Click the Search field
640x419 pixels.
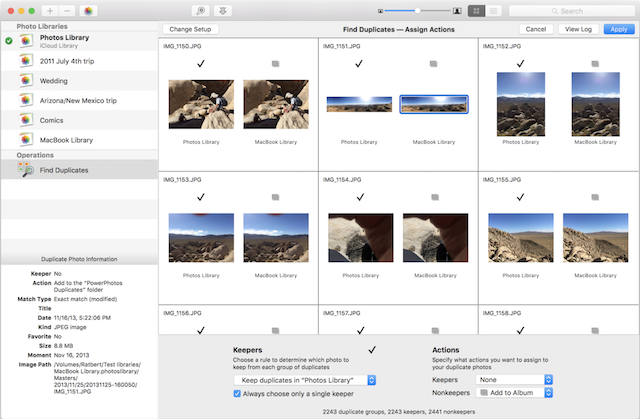(570, 10)
